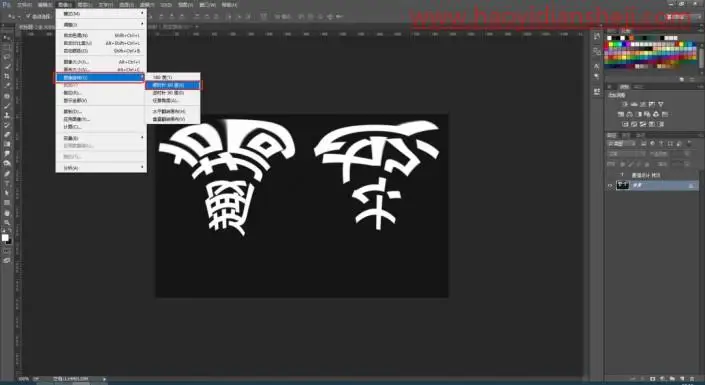Hide the selected layer with its eye icon
The width and height of the screenshot is (705, 385).
610,185
